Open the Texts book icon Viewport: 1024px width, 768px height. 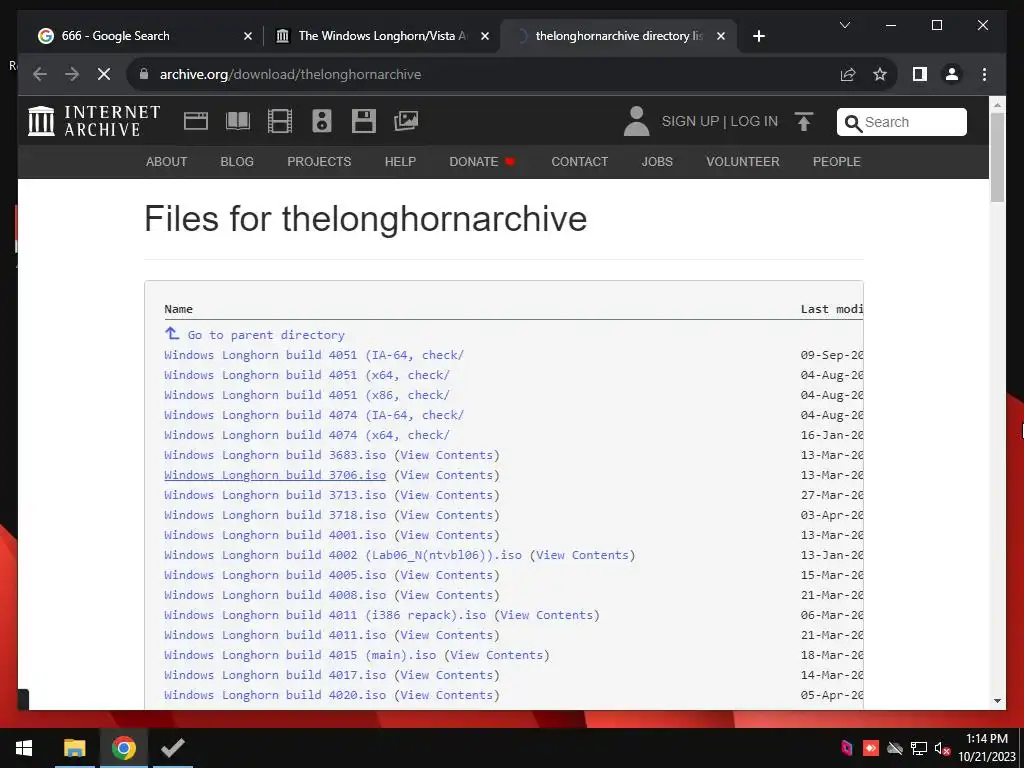point(238,121)
